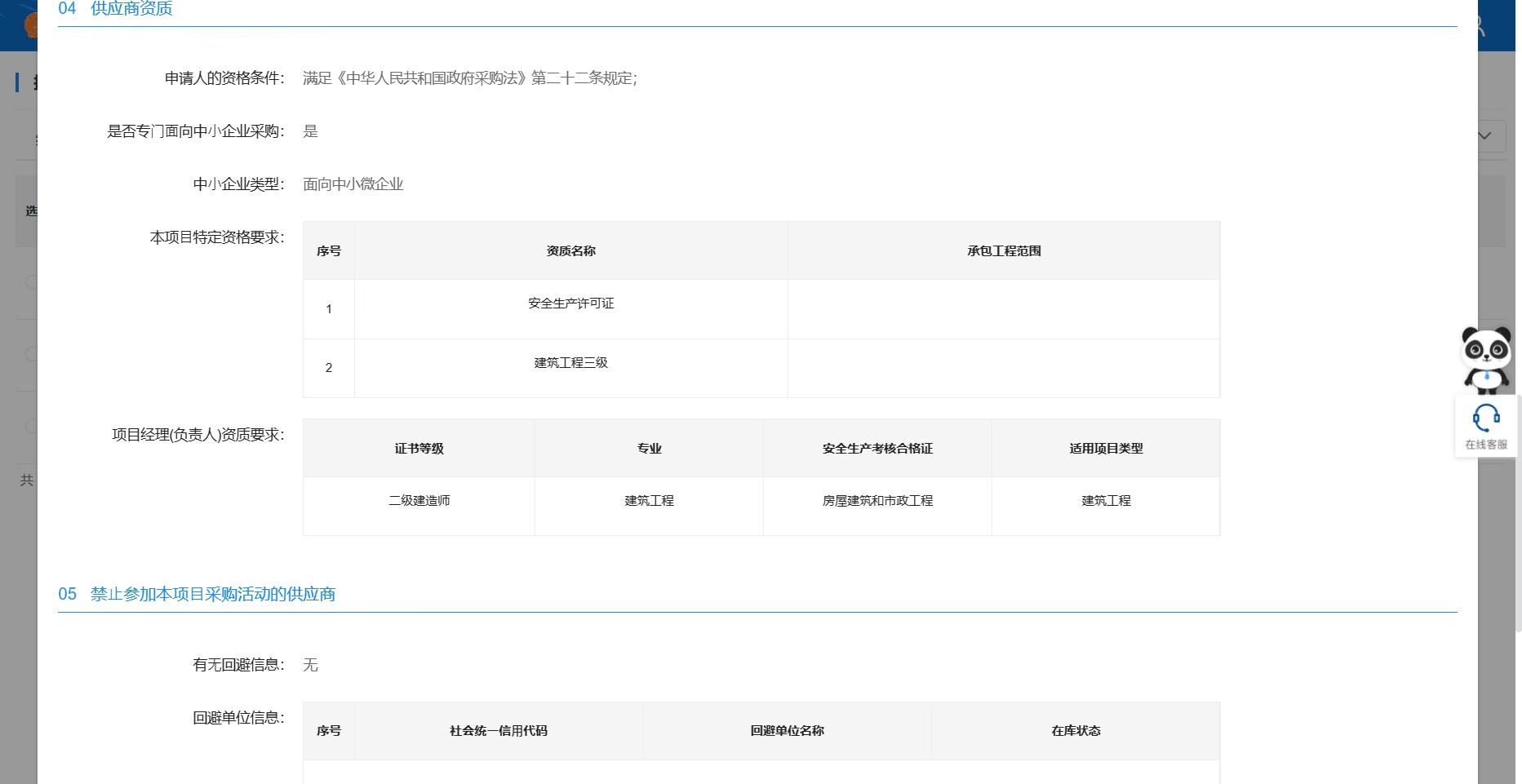Click the '安全生产考核合格证' column header
This screenshot has height=784, width=1522.
click(x=877, y=449)
